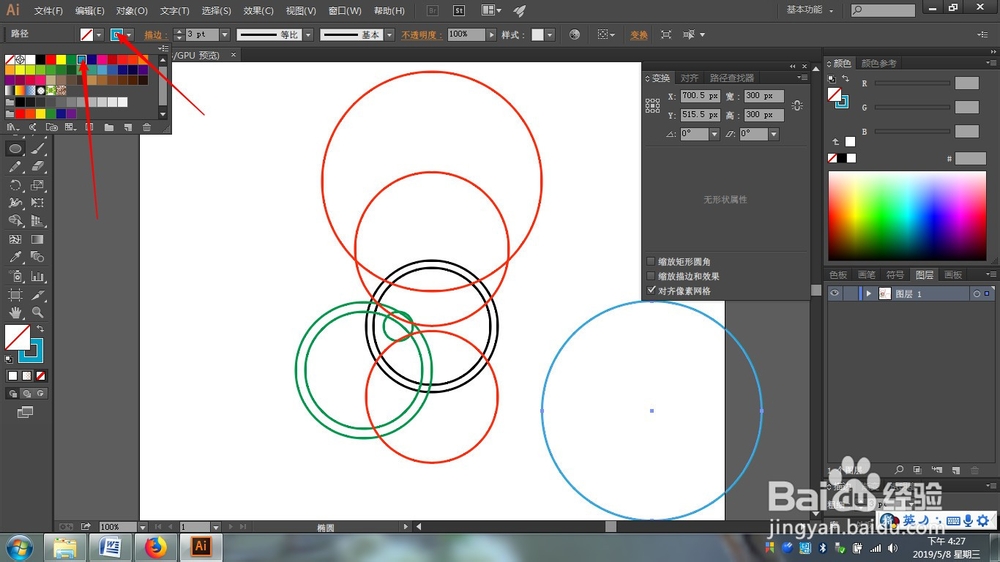Viewport: 1000px width, 562px height.
Task: Click the reference point locator grid
Action: 652,106
